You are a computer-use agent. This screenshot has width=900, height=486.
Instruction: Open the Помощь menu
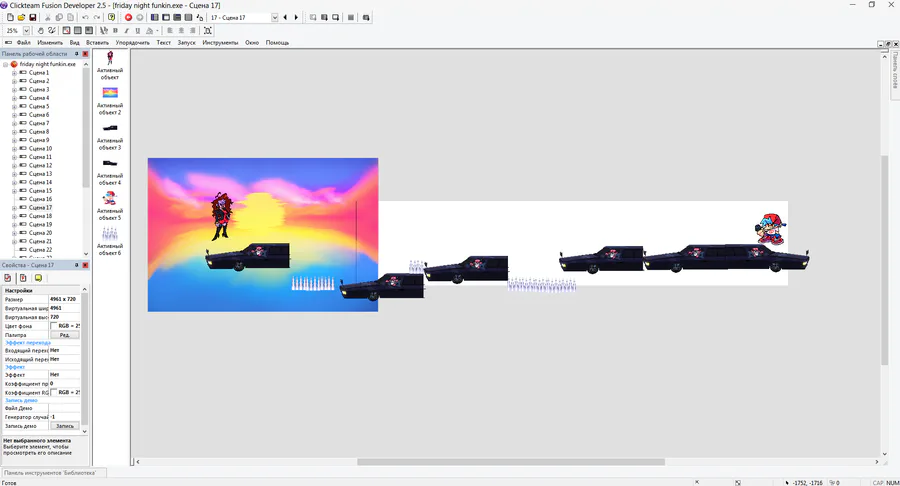(x=277, y=42)
